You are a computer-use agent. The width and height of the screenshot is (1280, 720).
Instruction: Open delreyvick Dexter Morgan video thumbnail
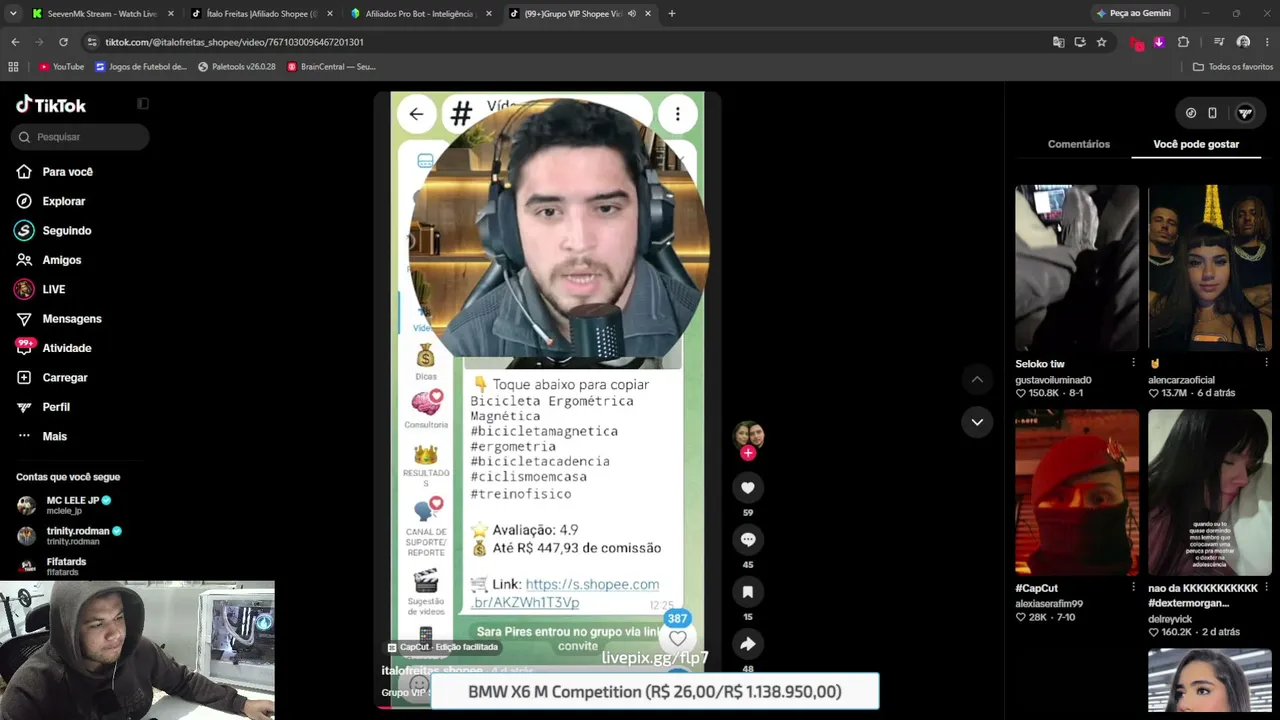coord(1210,492)
